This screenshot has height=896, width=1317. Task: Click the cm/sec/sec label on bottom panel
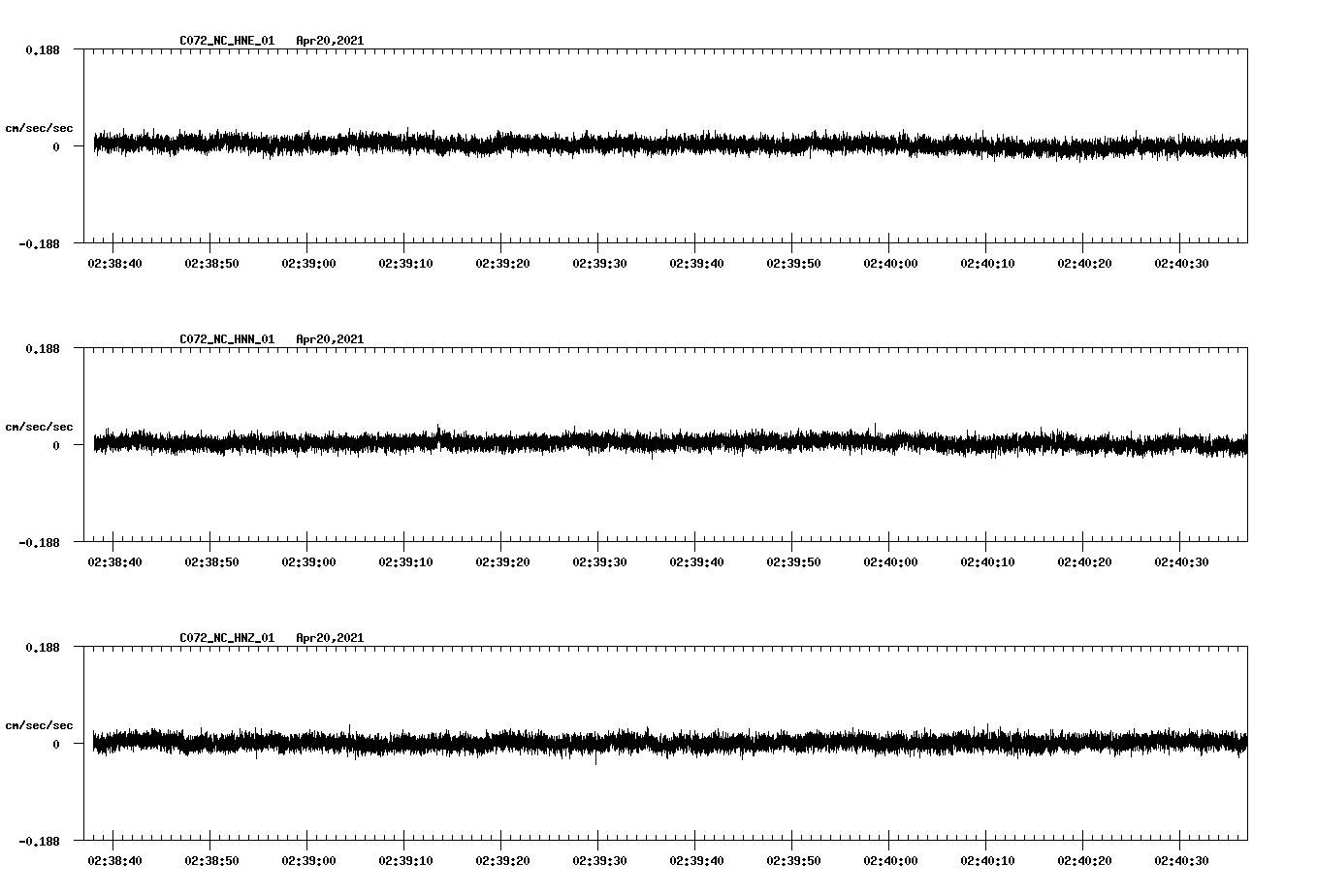pyautogui.click(x=39, y=723)
